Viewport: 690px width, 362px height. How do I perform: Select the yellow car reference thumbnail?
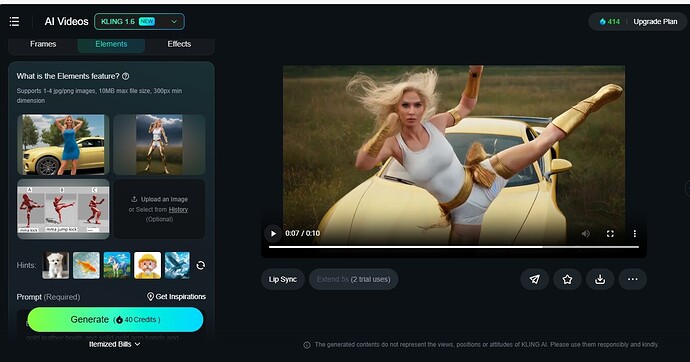63,145
